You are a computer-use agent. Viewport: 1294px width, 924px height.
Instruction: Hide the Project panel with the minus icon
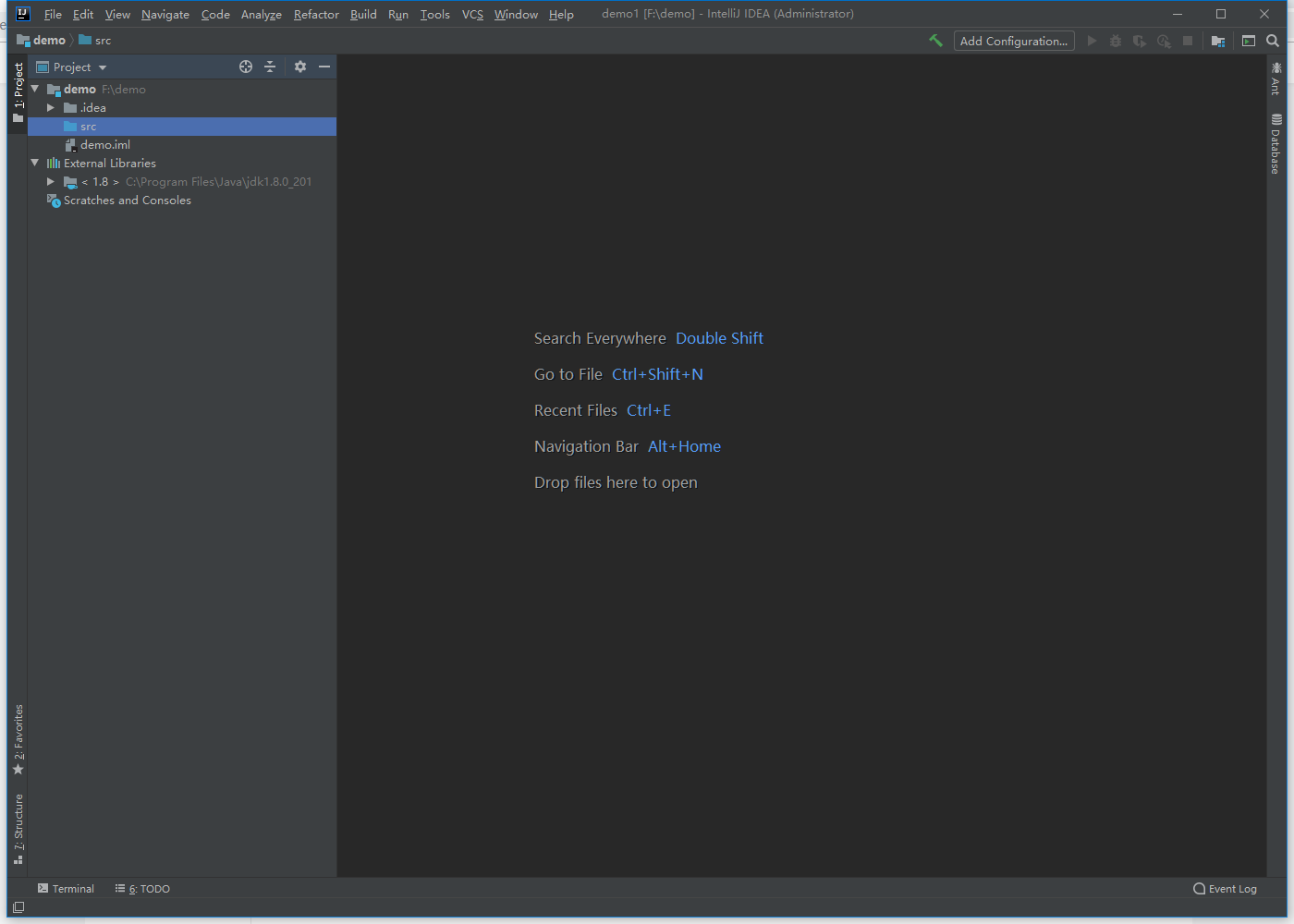coord(324,67)
